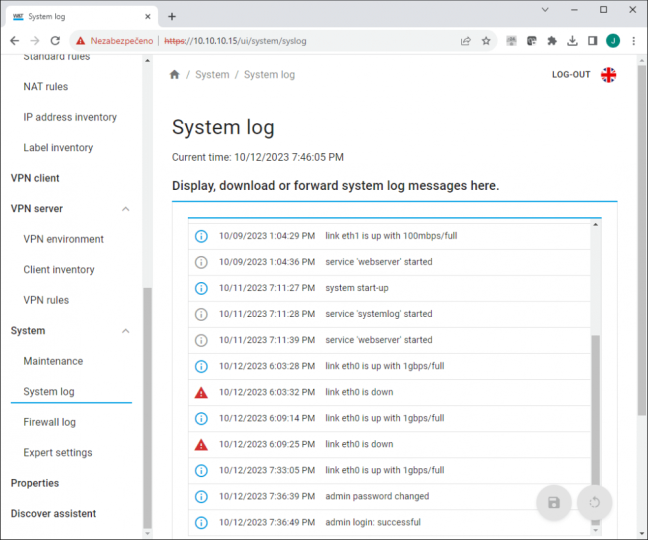Toggle the browser side panel icon
This screenshot has width=648, height=540.
[592, 40]
